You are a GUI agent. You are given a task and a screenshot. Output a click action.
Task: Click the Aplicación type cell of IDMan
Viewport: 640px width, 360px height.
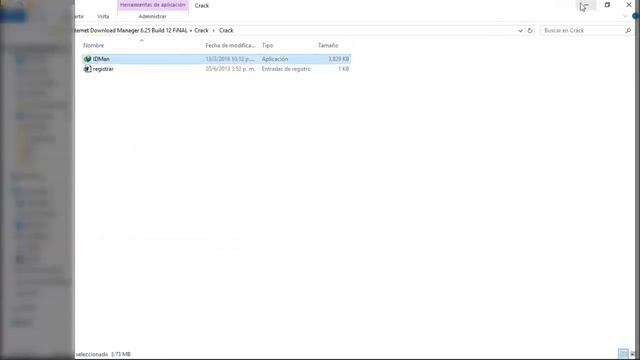[275, 59]
